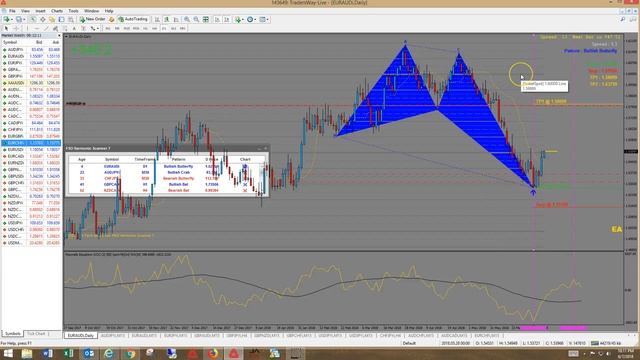
Task: Zoom in on the chart
Action: [x=187, y=19]
